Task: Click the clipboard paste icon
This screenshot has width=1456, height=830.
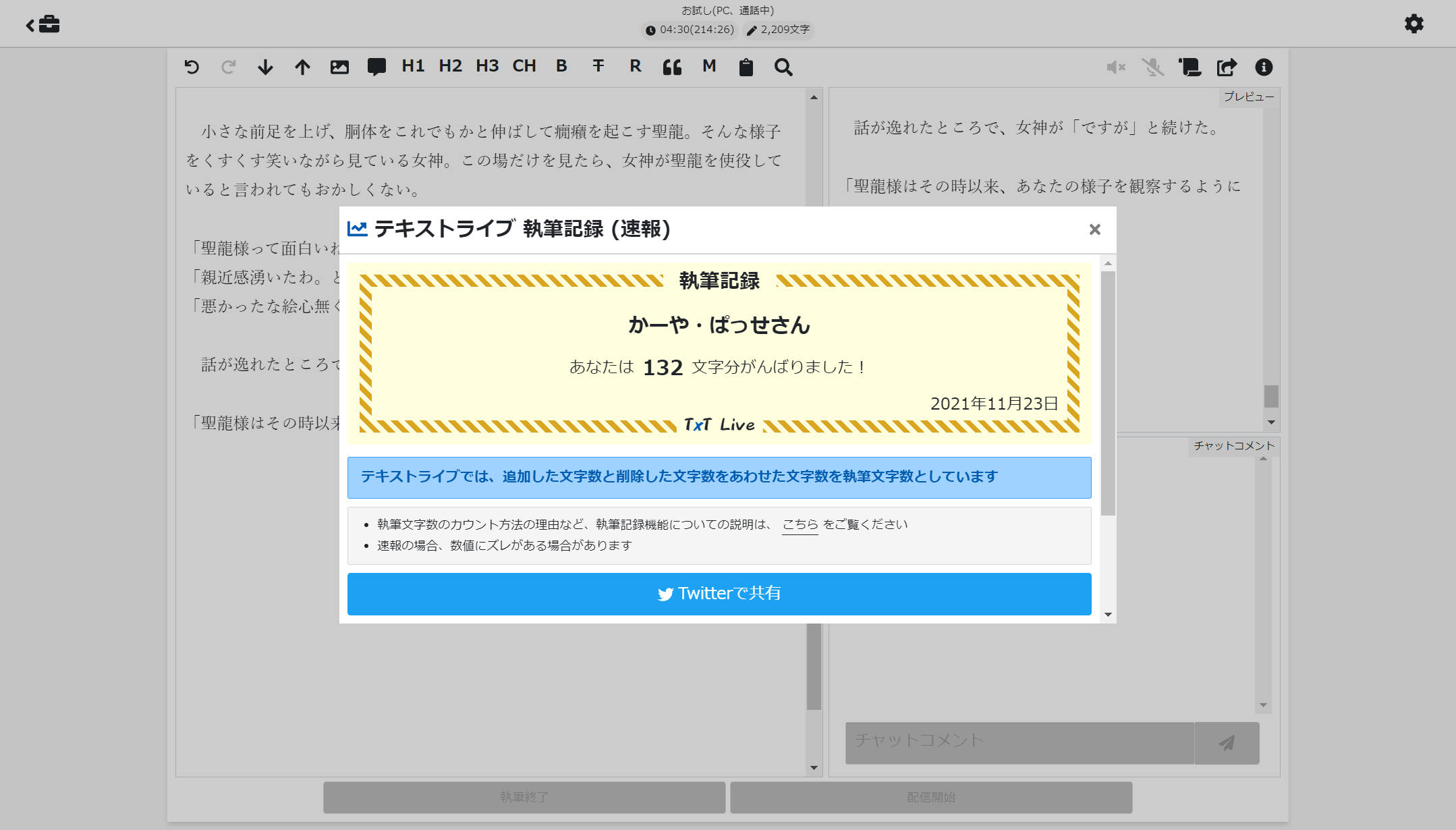Action: (746, 67)
